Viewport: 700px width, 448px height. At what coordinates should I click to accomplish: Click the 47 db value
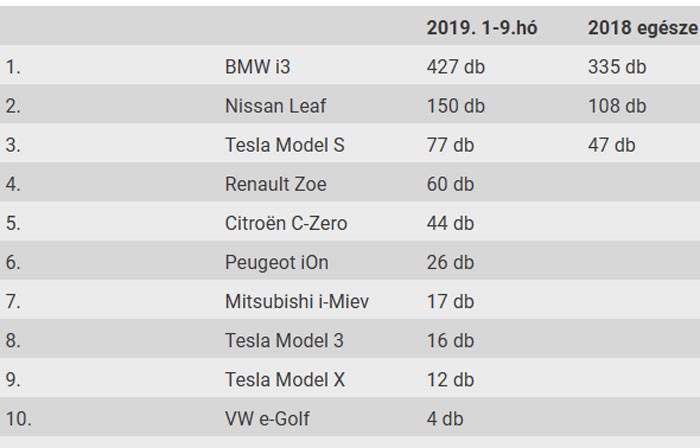(611, 145)
